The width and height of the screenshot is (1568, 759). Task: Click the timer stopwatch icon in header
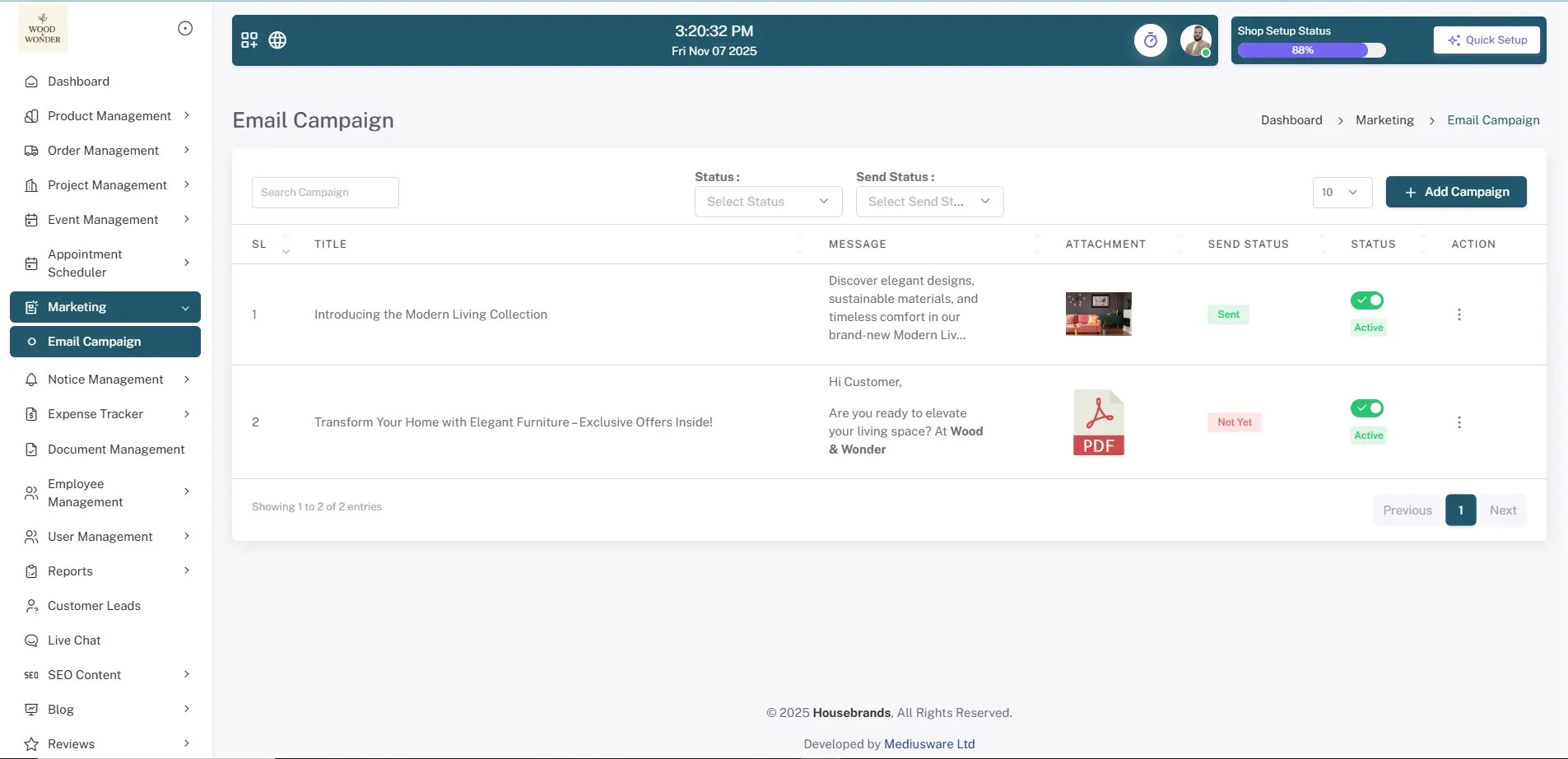pos(1150,40)
